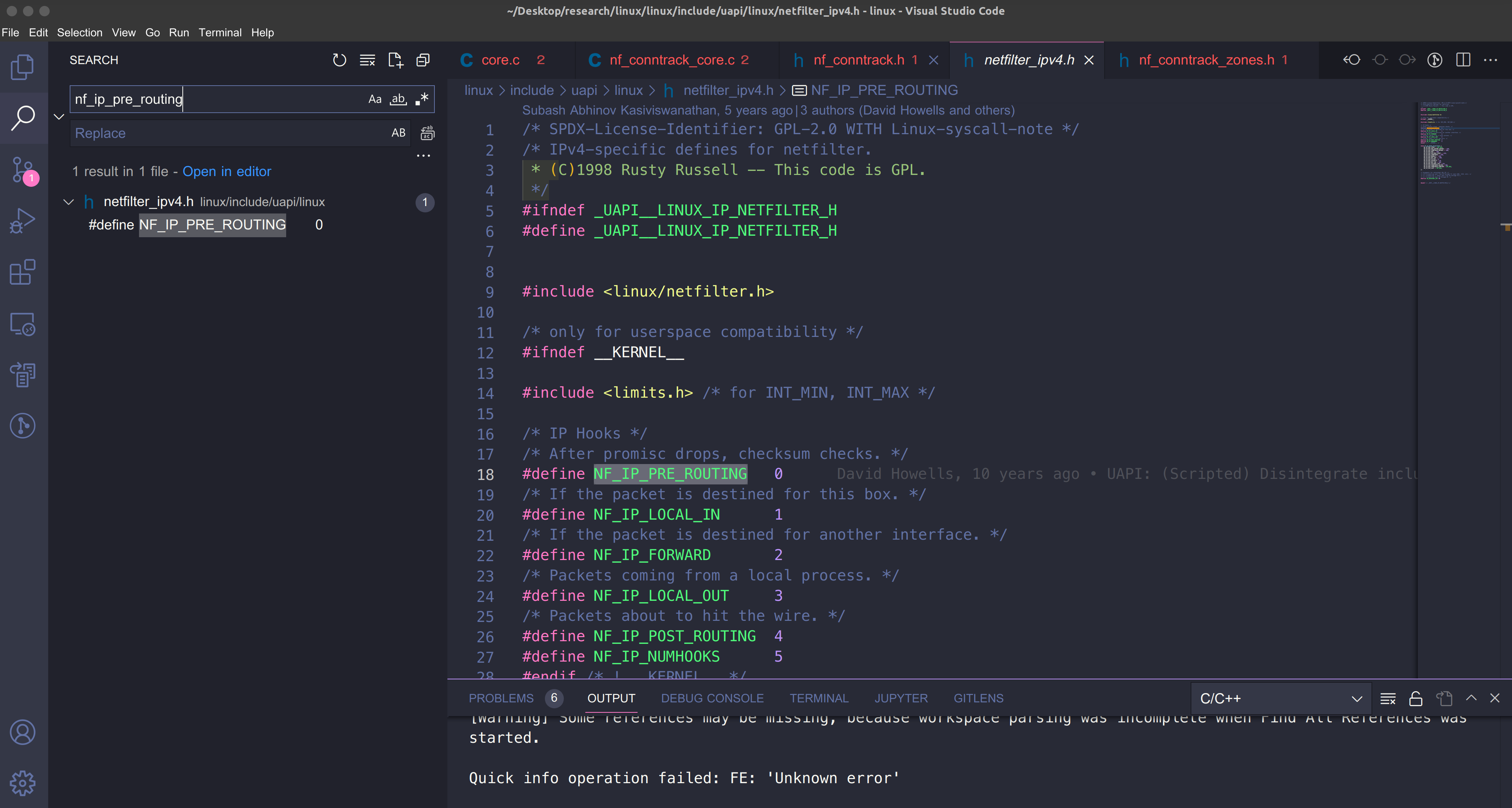Toggle Match Case in search
Viewport: 1512px width, 808px height.
tap(375, 99)
